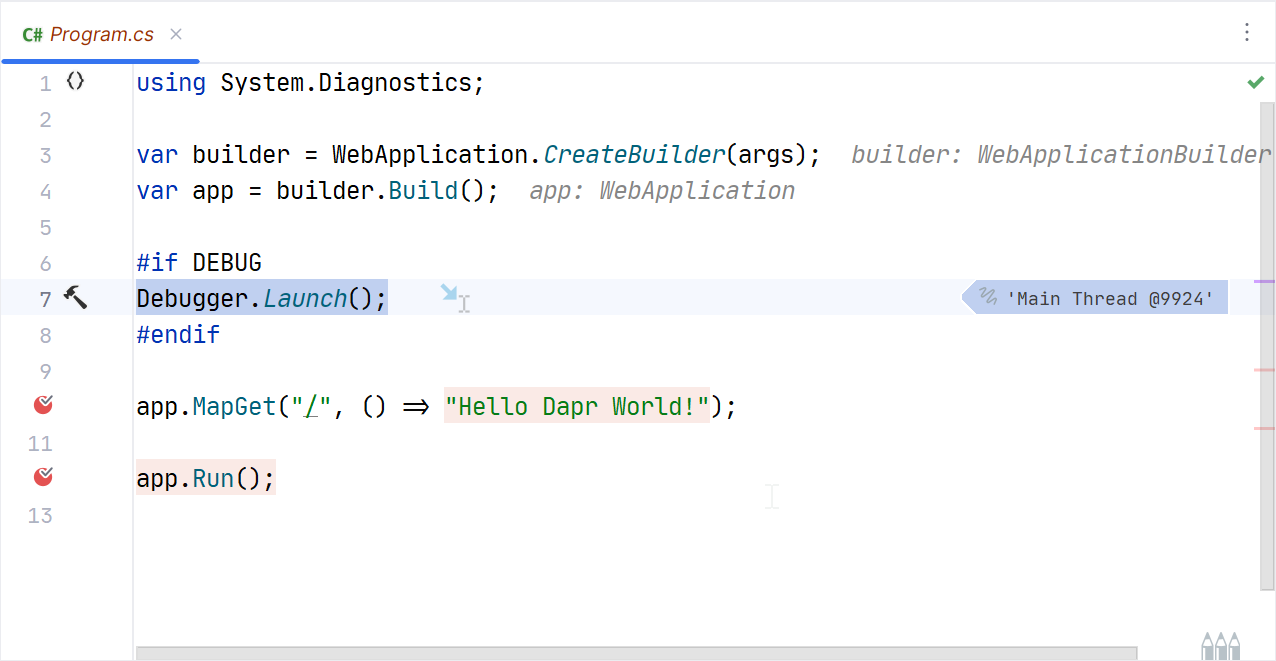Toggle the breakpoint on the app.Run line
The image size is (1276, 661).
(42, 477)
